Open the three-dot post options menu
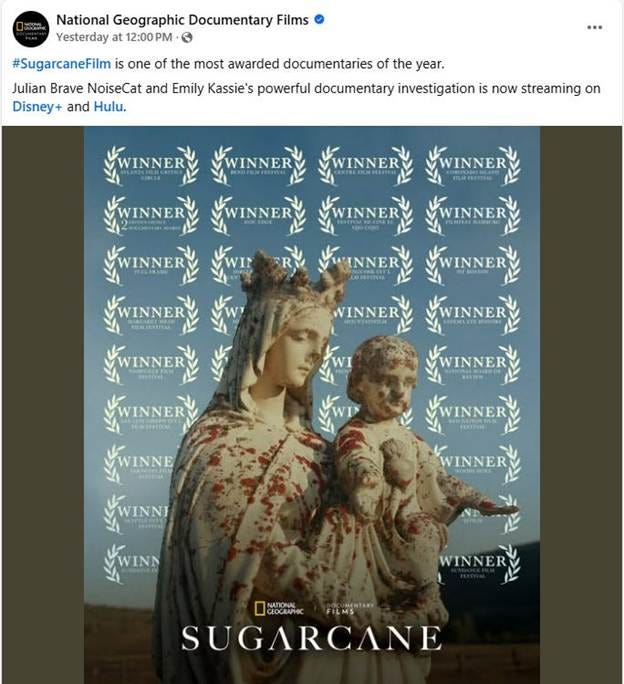The height and width of the screenshot is (684, 624). pyautogui.click(x=594, y=27)
